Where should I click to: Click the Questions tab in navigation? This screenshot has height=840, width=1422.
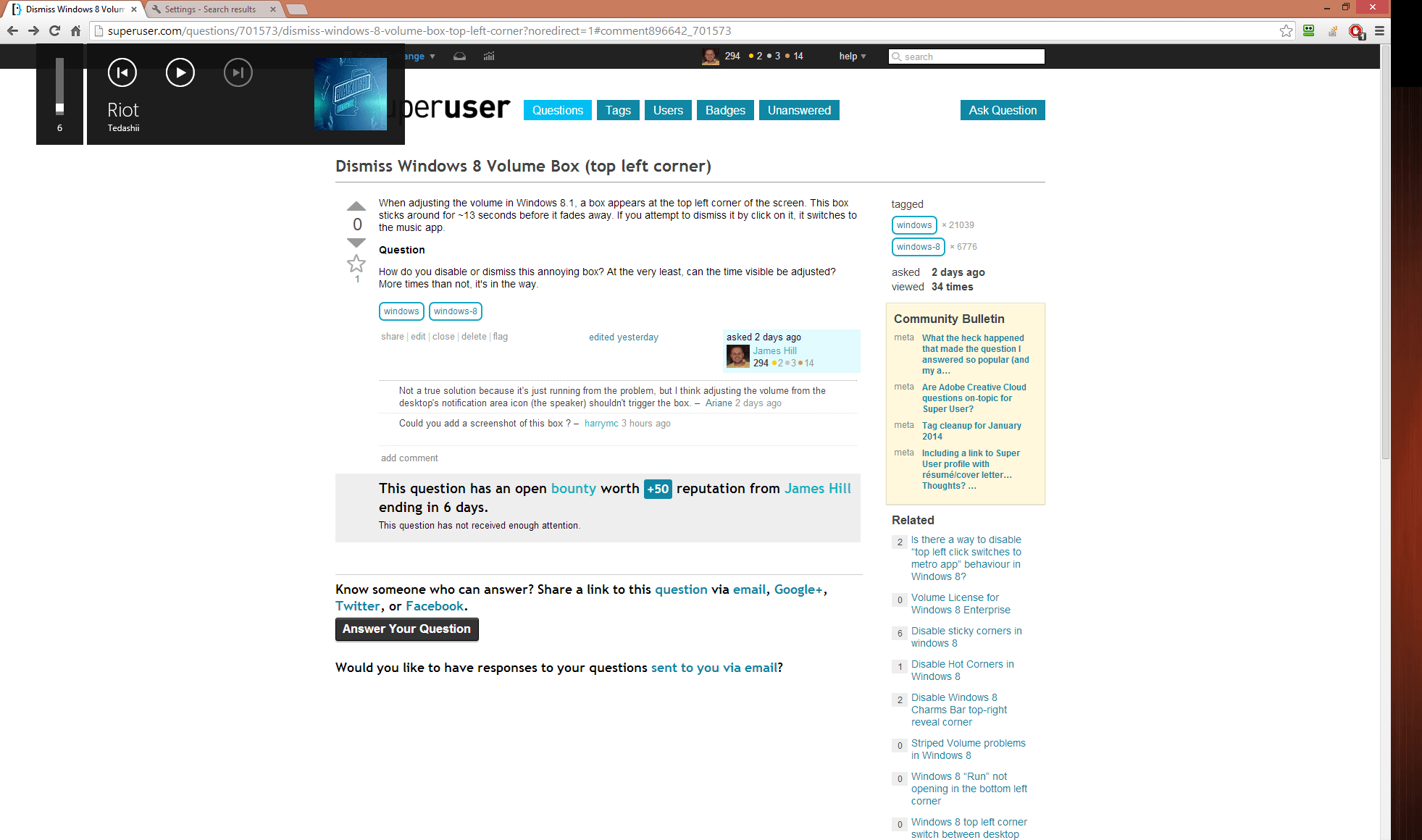tap(557, 110)
